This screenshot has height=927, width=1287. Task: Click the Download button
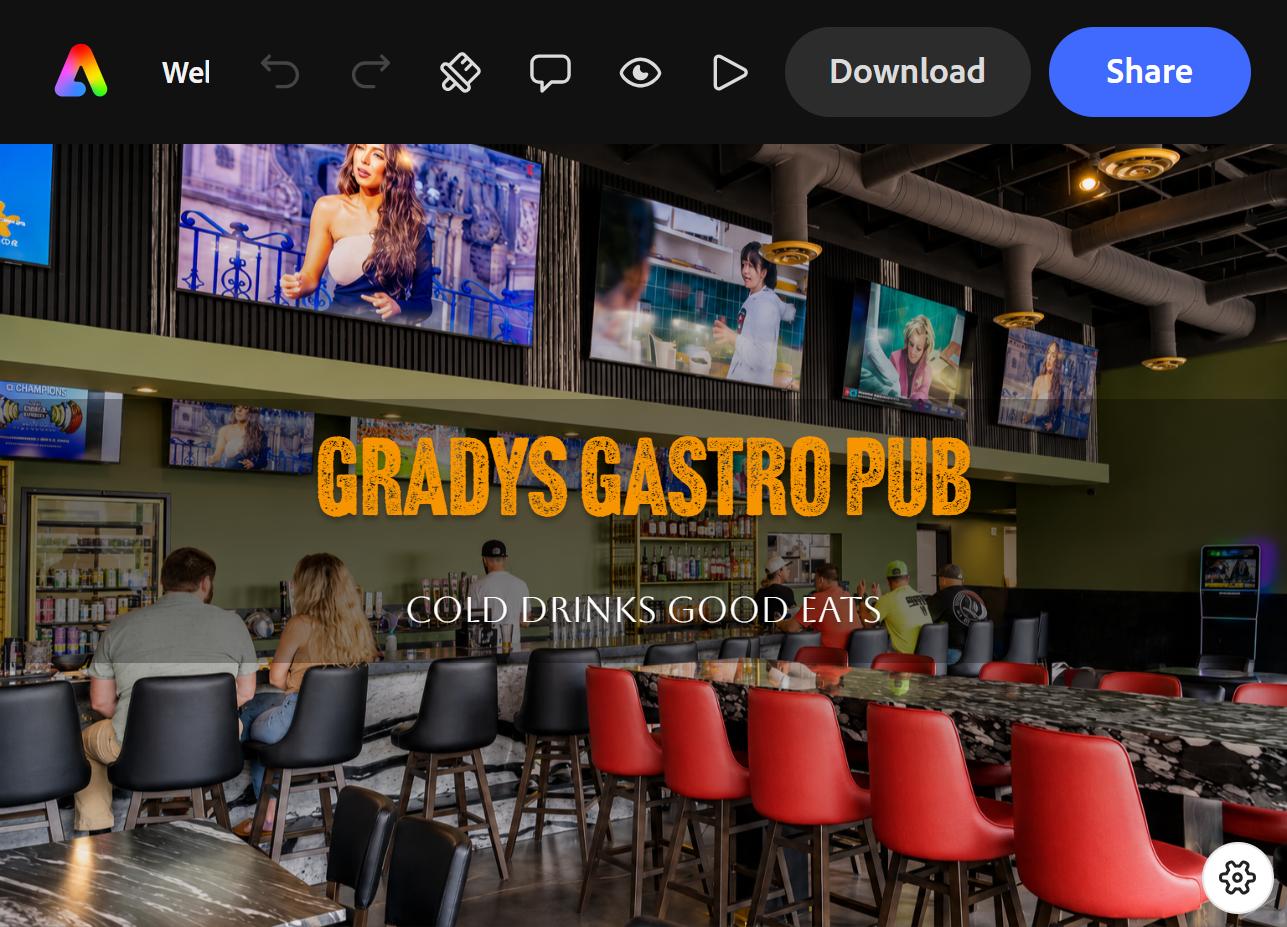pos(907,72)
